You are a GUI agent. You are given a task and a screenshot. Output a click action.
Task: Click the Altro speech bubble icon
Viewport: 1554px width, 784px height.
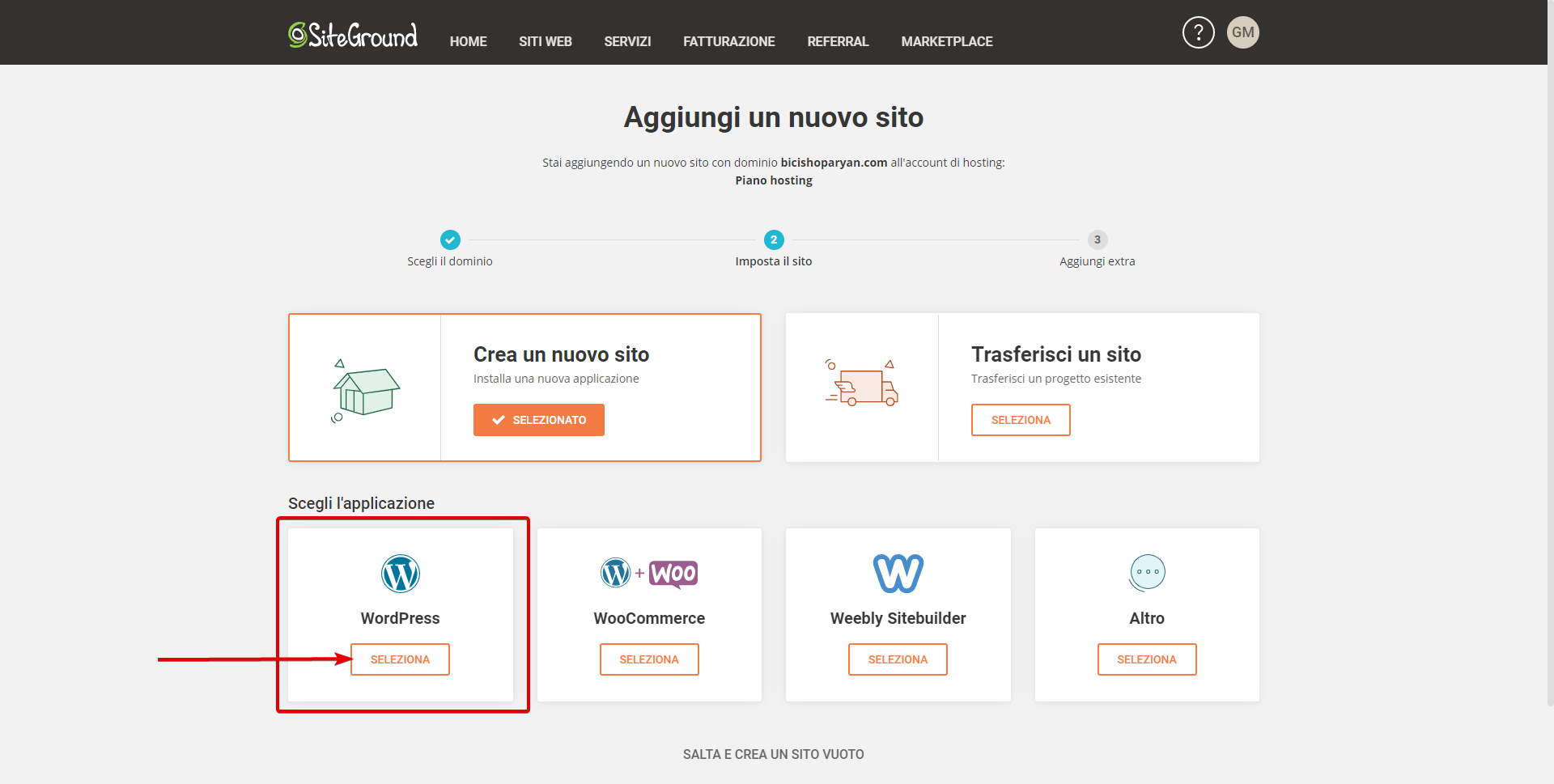tap(1147, 573)
